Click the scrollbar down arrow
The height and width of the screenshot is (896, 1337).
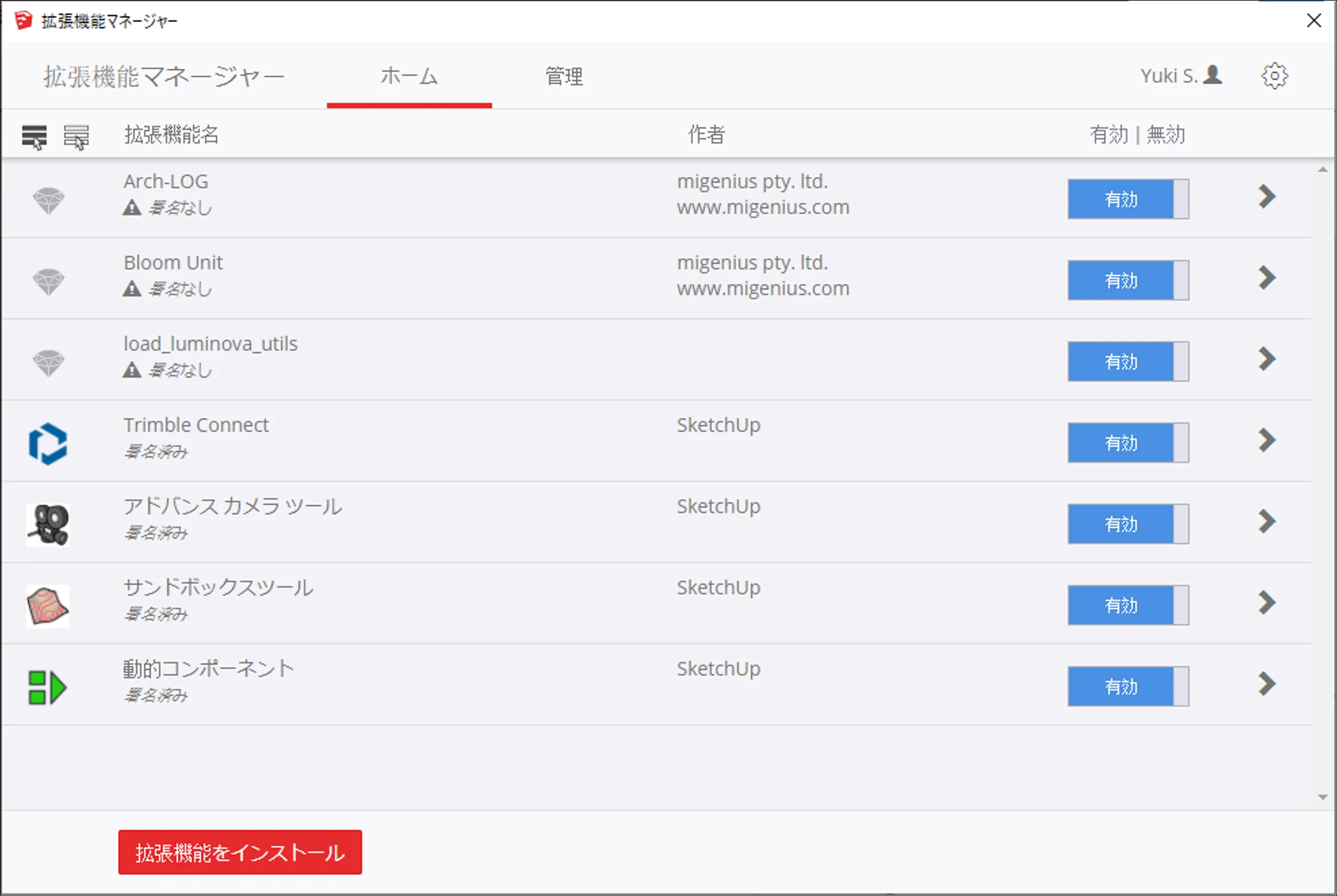pos(1323,797)
